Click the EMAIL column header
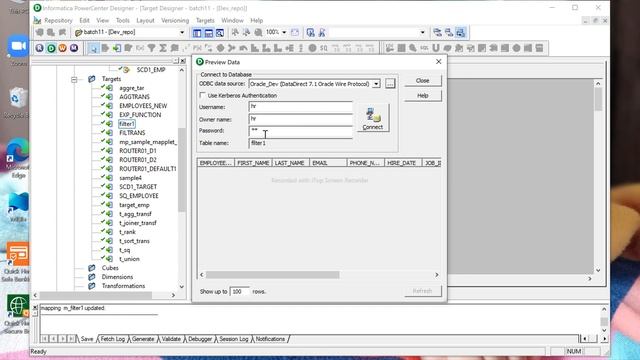This screenshot has width=640, height=360. coord(328,163)
